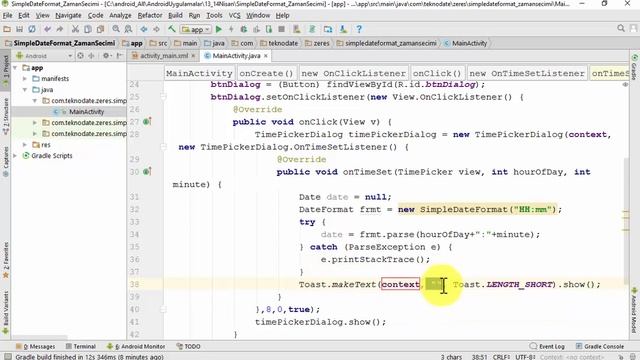640x360 pixels.
Task: Start debugging with the bug icon
Action: pos(244,29)
